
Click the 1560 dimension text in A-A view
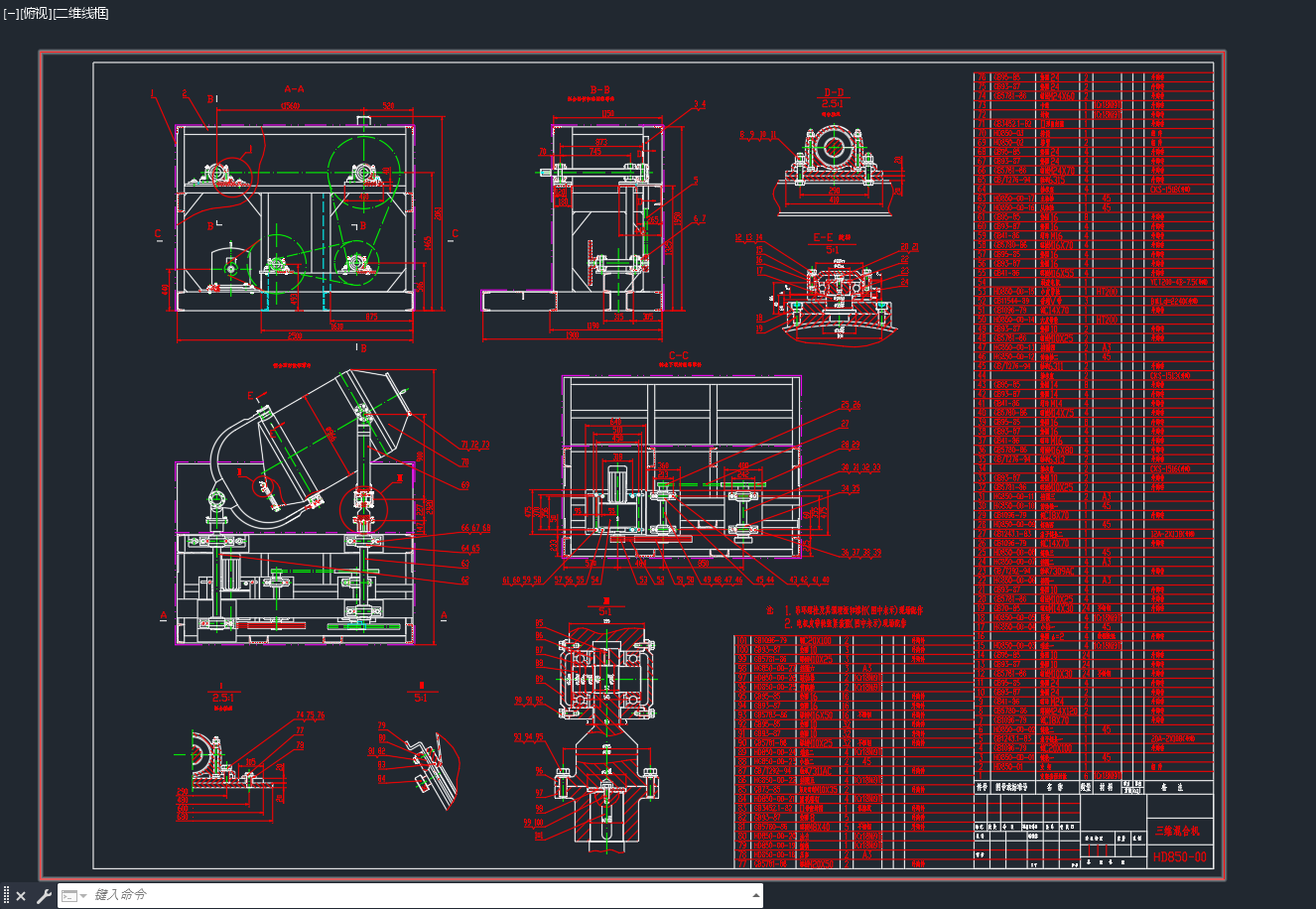[291, 104]
